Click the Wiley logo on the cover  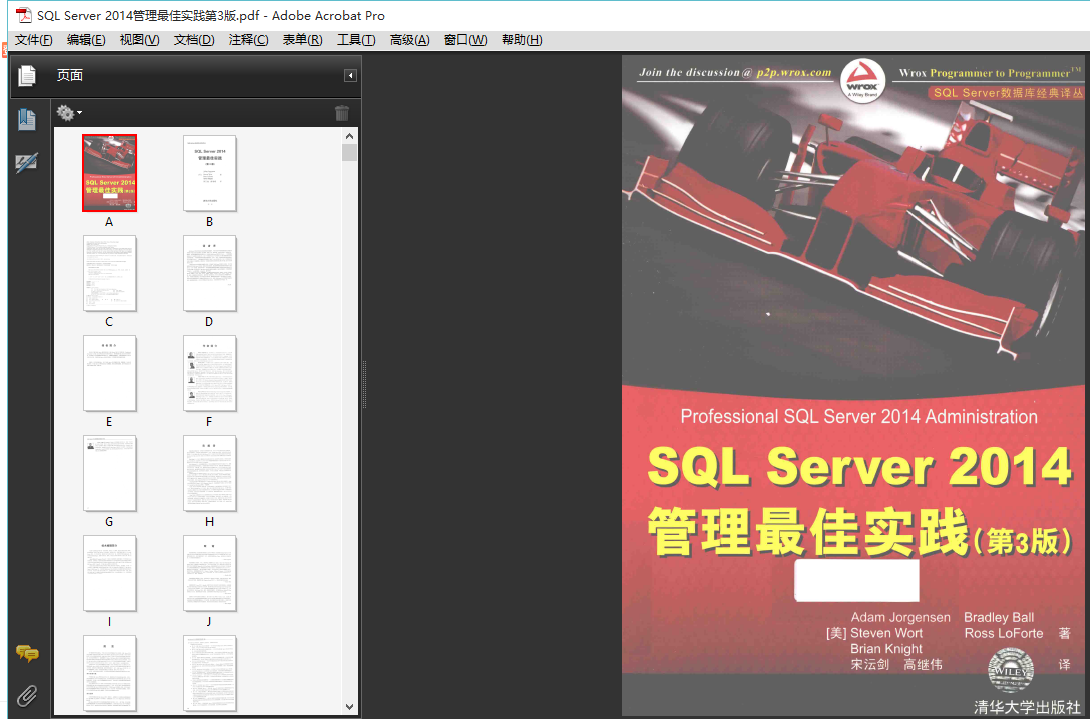[1011, 670]
